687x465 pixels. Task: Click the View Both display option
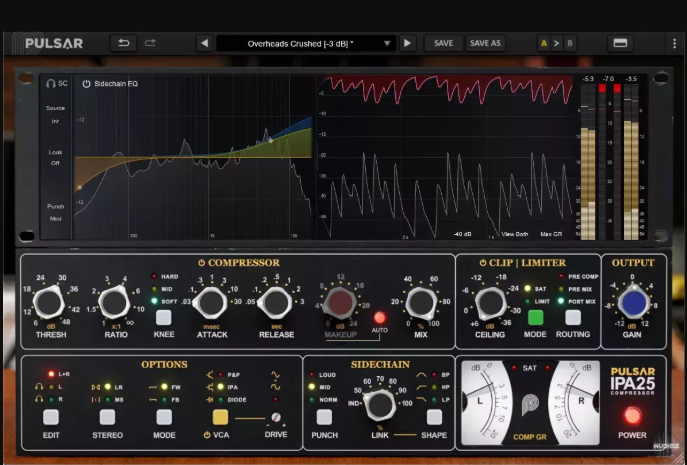(x=514, y=234)
